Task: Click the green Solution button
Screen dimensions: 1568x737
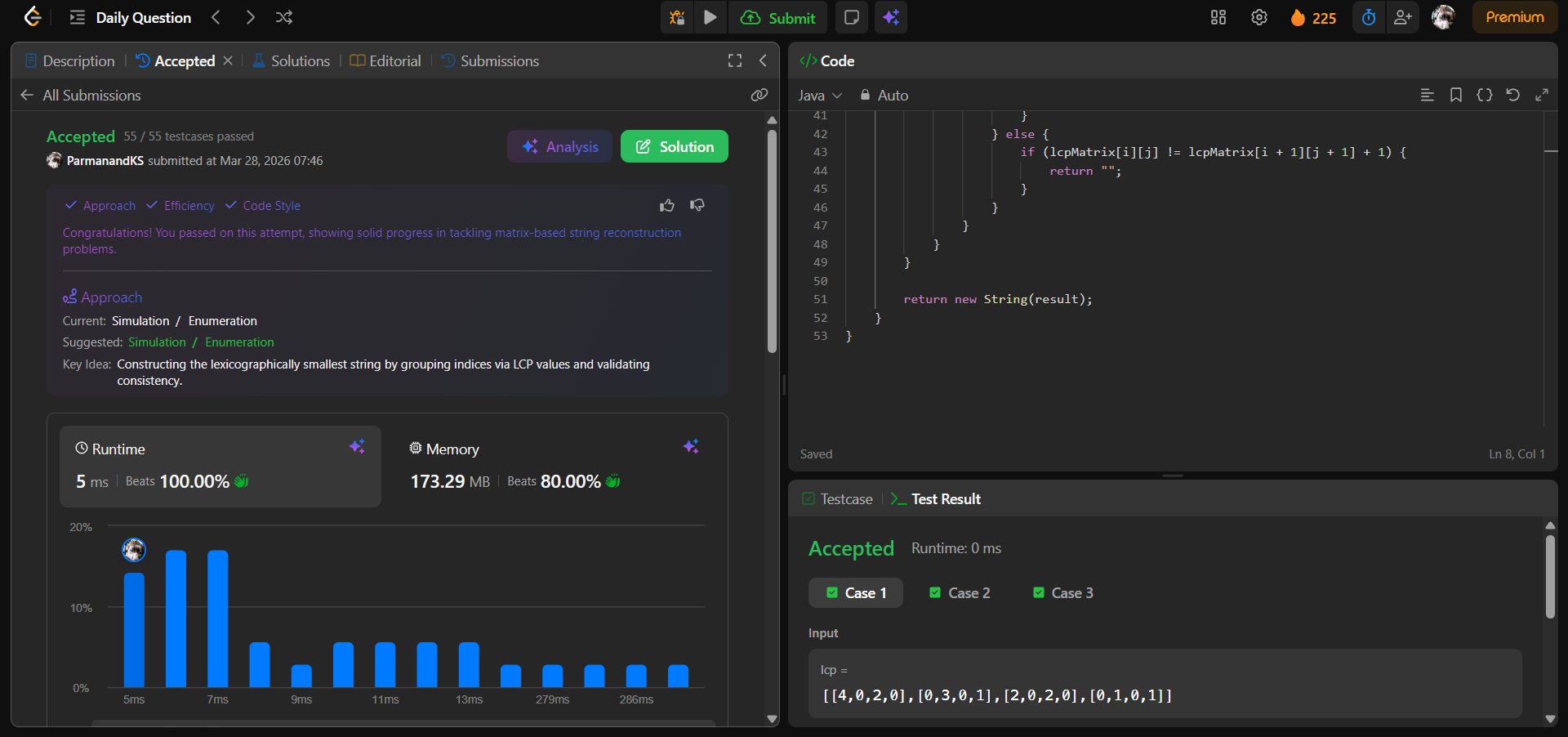Action: click(x=674, y=147)
